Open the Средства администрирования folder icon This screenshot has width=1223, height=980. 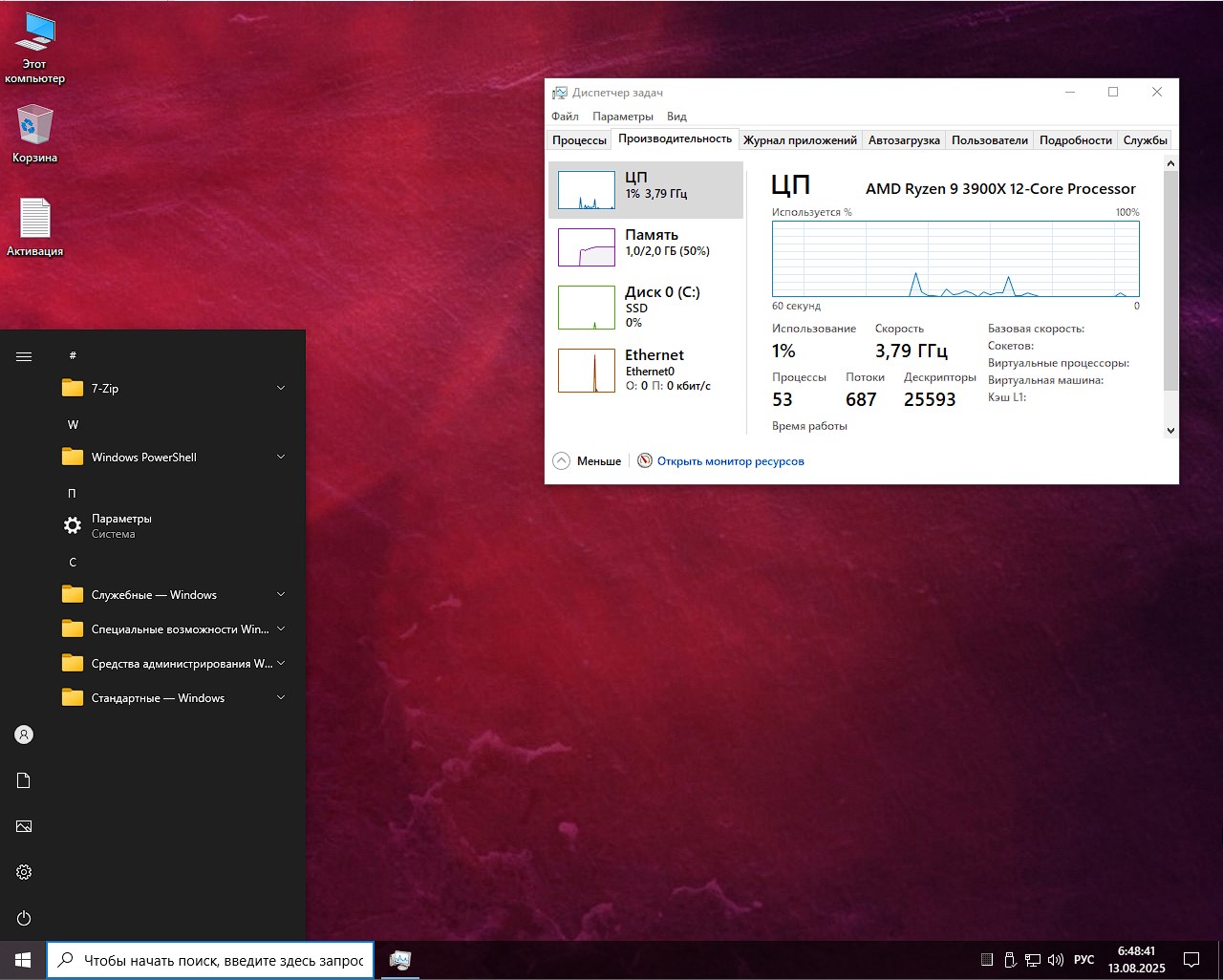73,663
